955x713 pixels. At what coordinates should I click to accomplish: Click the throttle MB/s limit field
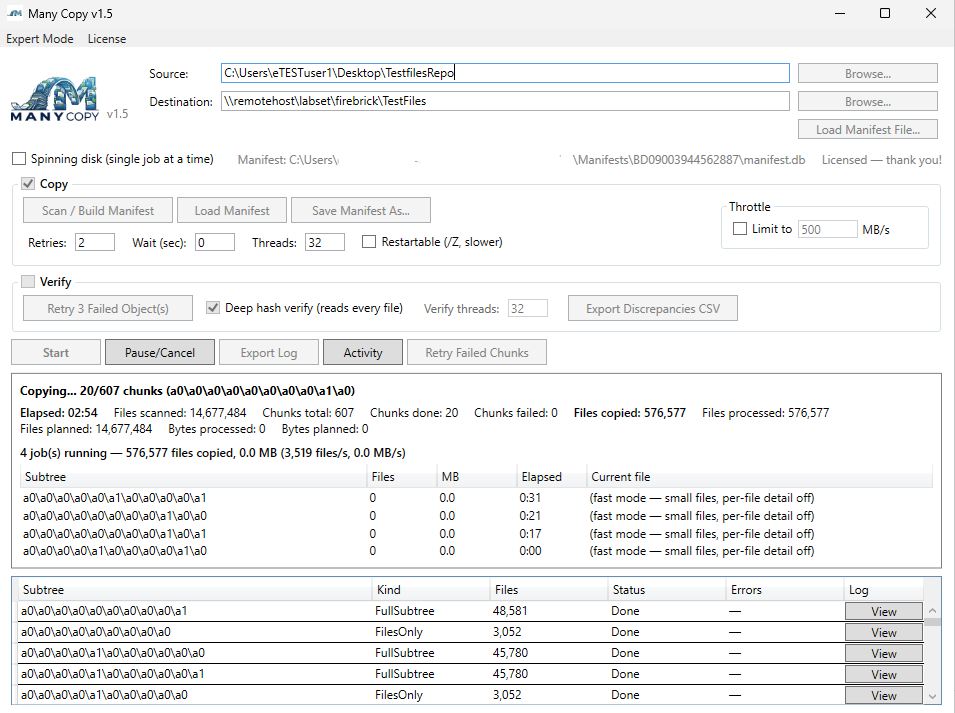(827, 230)
